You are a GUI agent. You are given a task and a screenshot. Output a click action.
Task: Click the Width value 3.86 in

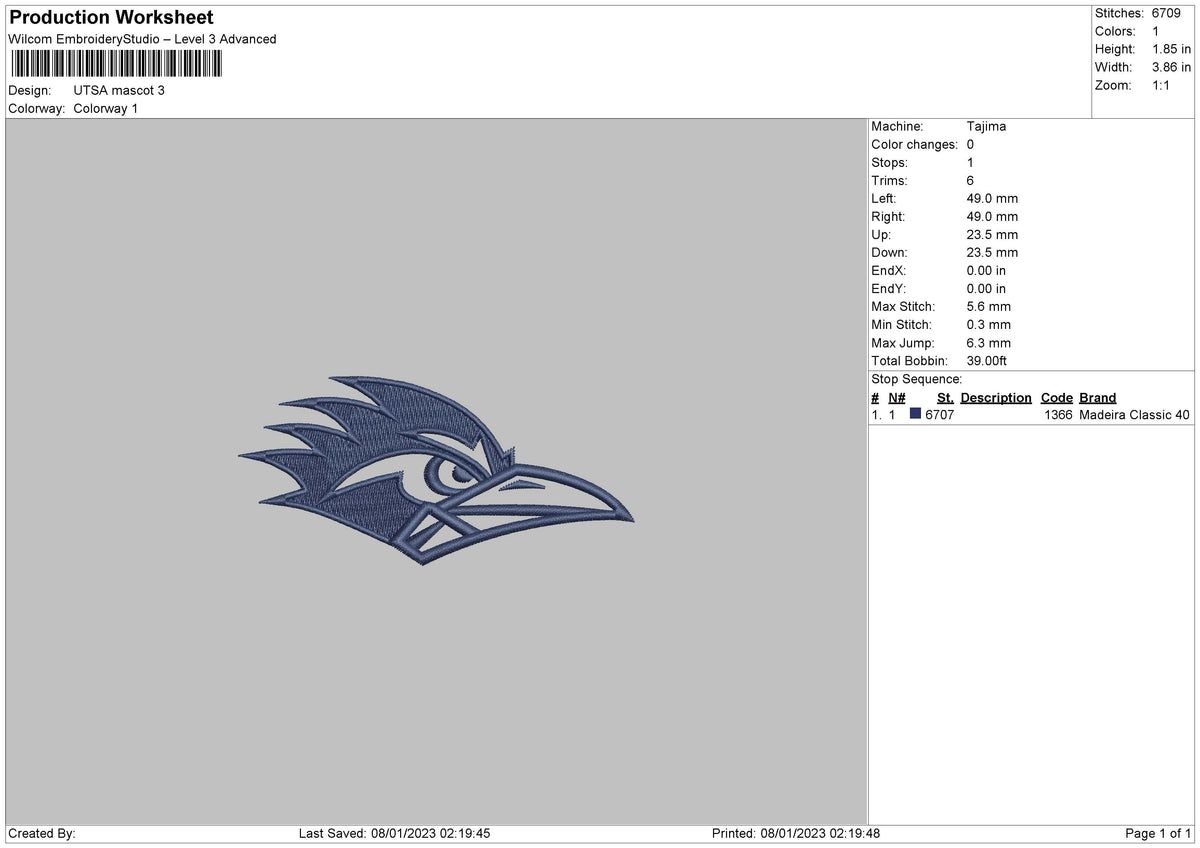tap(1172, 67)
